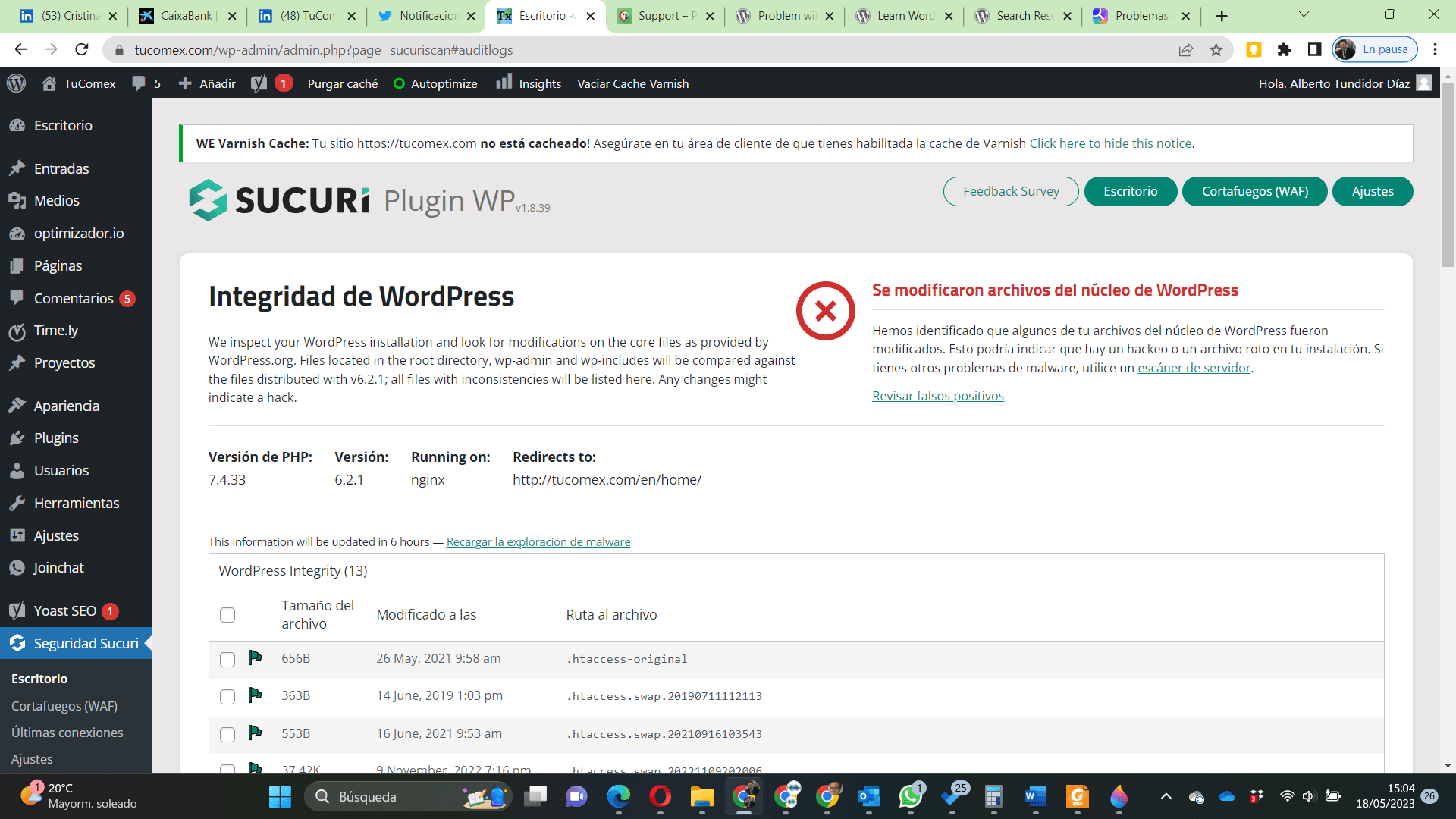Tick the select-all checkbox in integrity table header
This screenshot has width=1456, height=819.
227,615
